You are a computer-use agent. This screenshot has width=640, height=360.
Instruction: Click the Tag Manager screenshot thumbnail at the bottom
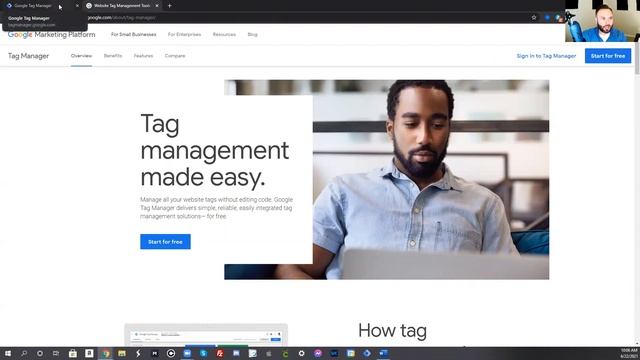pyautogui.click(x=206, y=335)
